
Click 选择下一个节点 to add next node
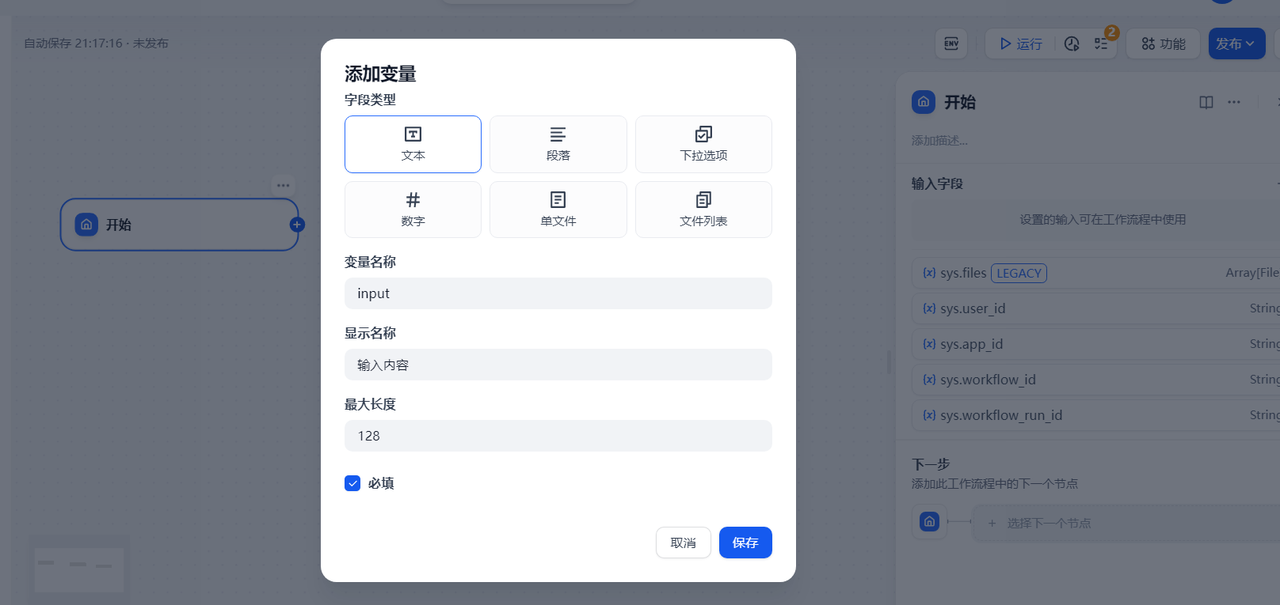tap(1126, 523)
